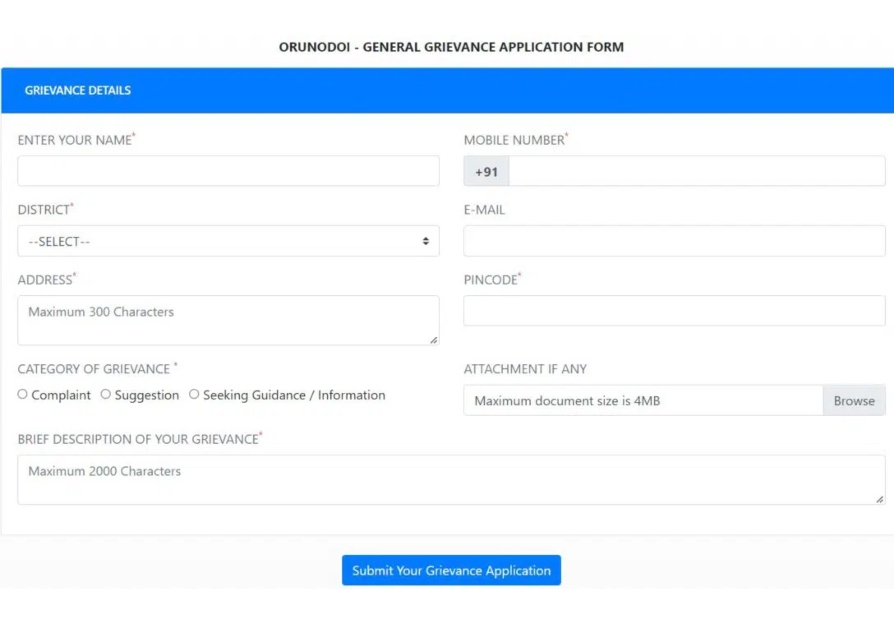Click the Enter Your Name label
Screen dimensions: 894x624
(x=75, y=140)
